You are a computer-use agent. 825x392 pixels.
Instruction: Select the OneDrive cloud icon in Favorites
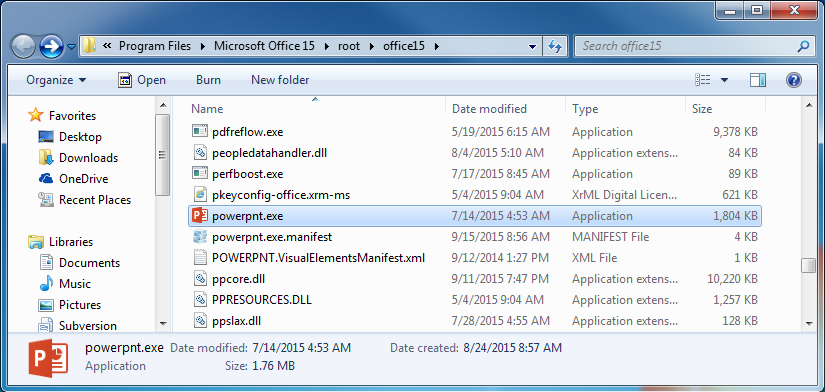coord(46,179)
